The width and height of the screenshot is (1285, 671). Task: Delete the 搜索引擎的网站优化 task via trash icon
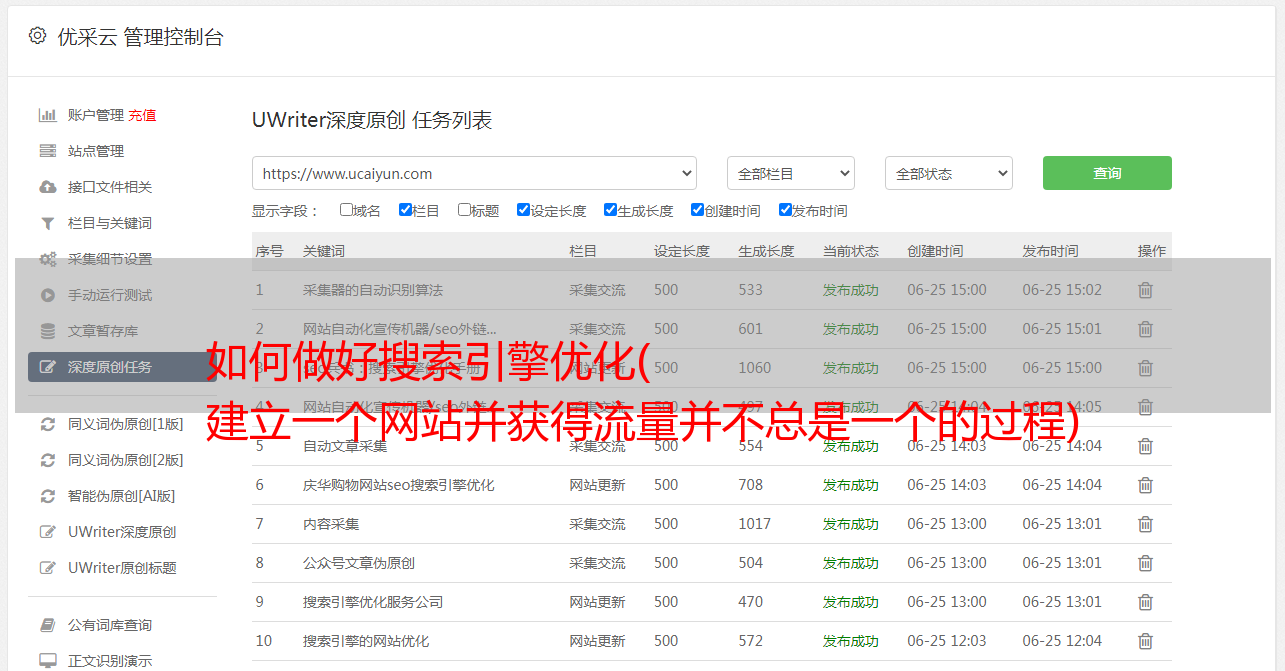pyautogui.click(x=1146, y=641)
